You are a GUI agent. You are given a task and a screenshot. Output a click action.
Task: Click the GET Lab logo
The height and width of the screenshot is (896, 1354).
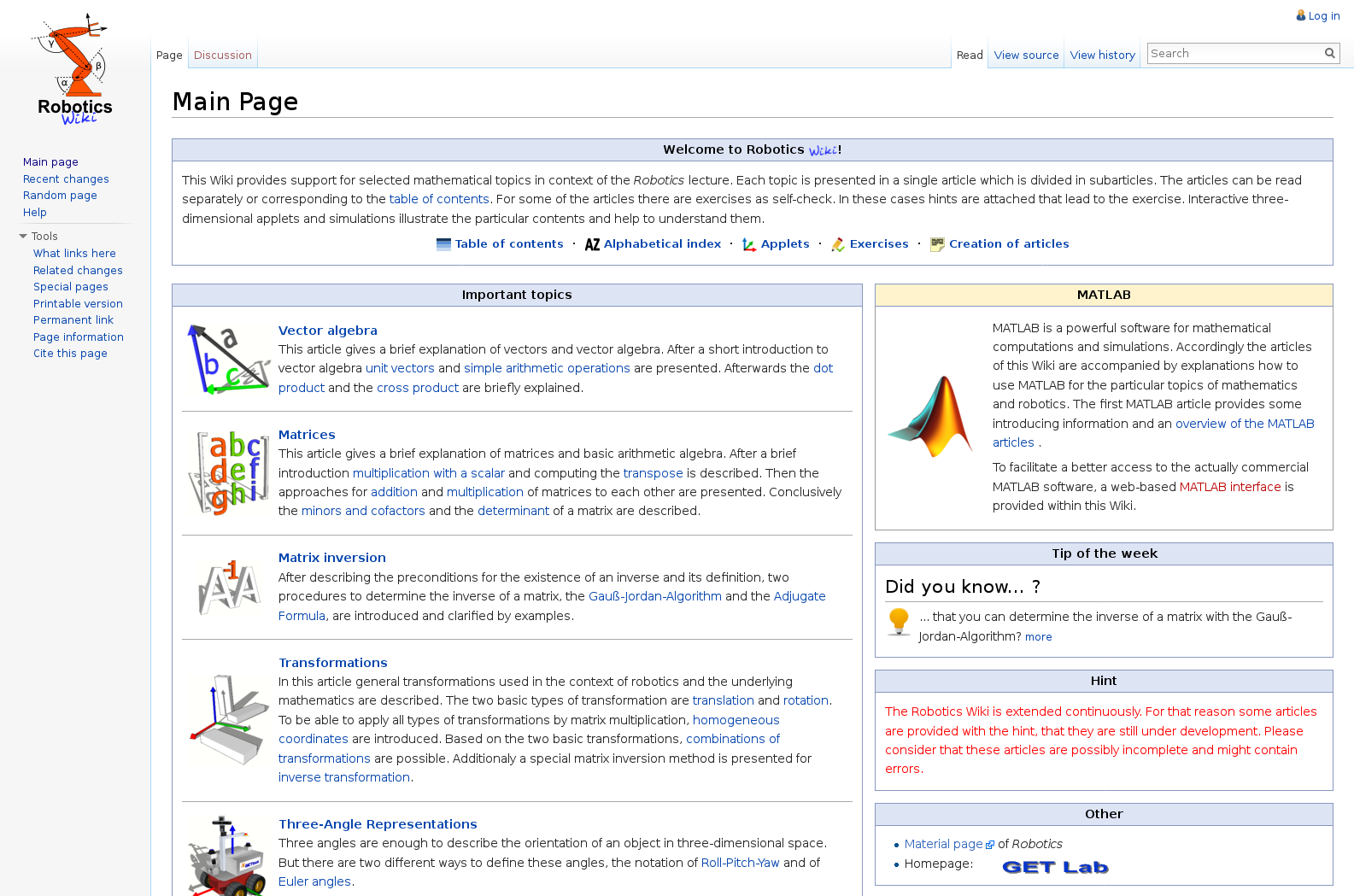[1055, 867]
